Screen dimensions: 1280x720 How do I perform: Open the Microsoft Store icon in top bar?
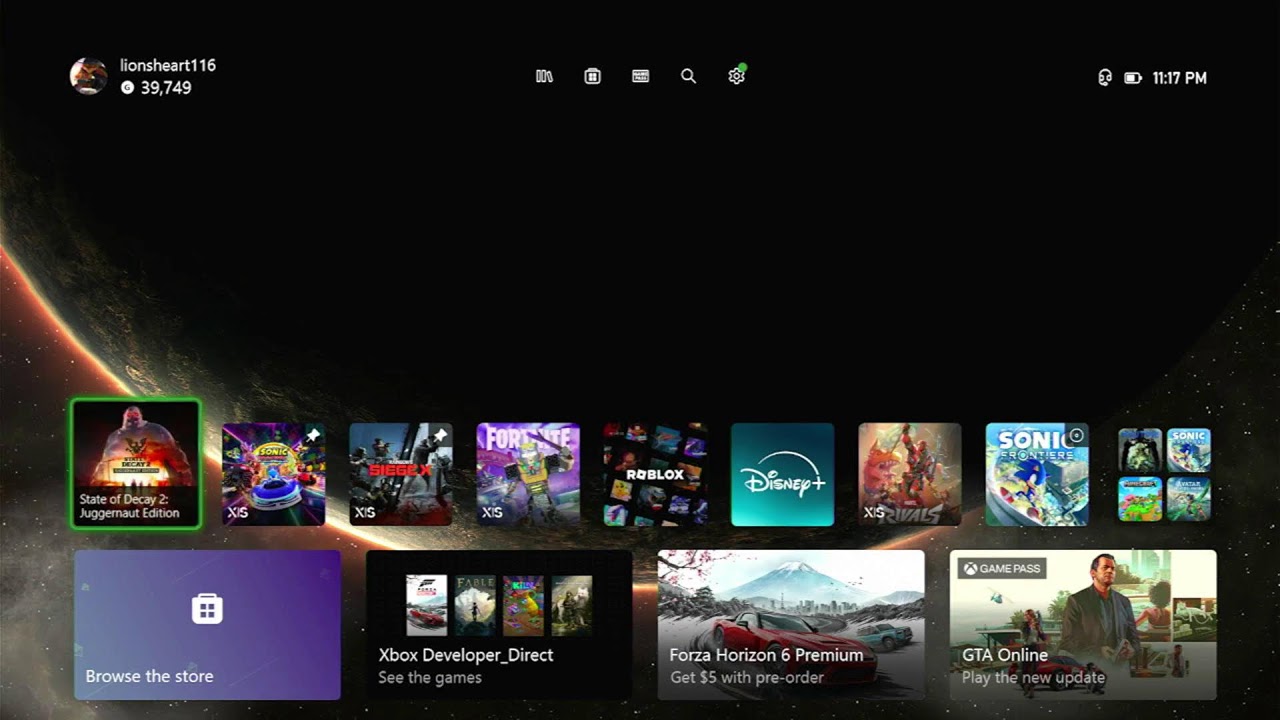click(x=592, y=76)
